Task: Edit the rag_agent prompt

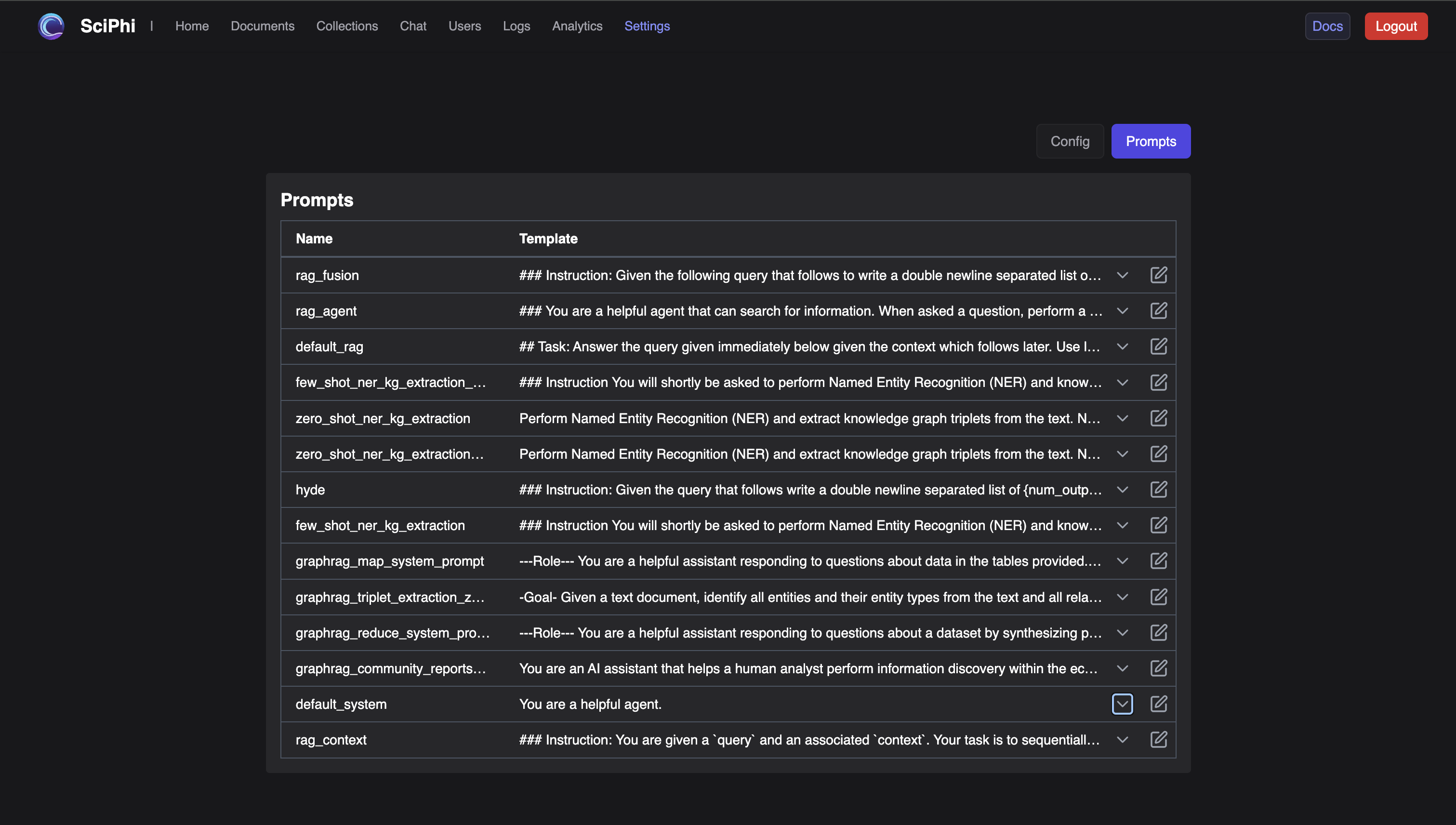Action: tap(1159, 310)
